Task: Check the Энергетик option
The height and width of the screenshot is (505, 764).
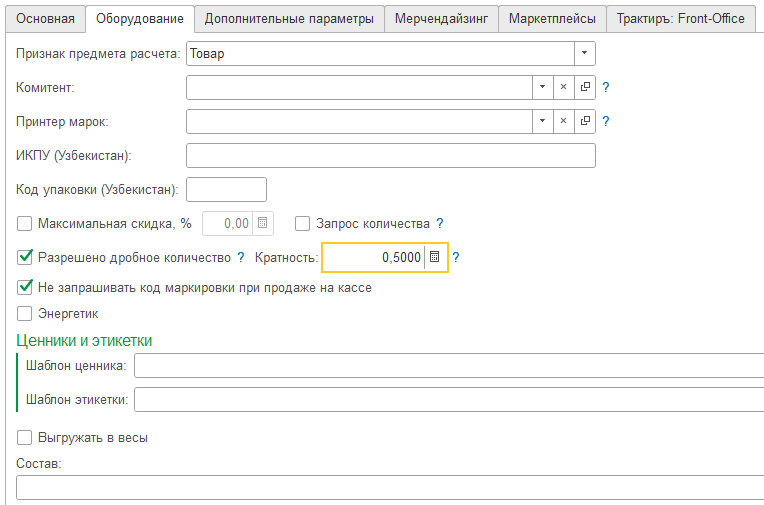Action: click(25, 313)
